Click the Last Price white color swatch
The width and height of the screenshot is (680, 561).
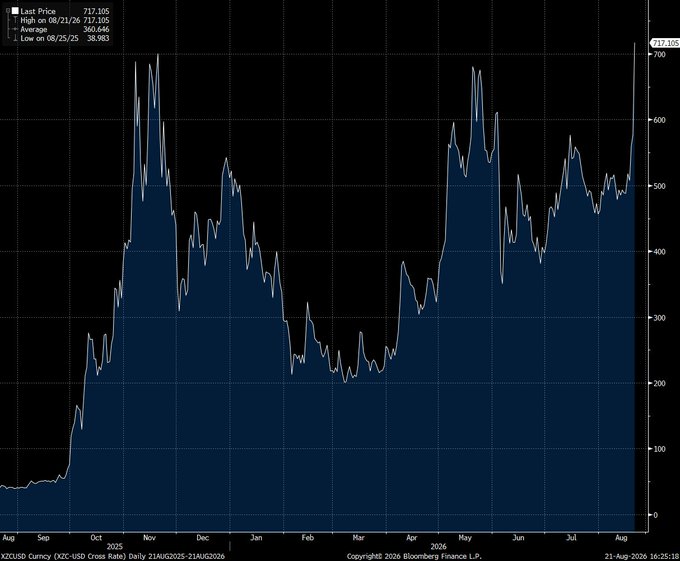[15, 11]
